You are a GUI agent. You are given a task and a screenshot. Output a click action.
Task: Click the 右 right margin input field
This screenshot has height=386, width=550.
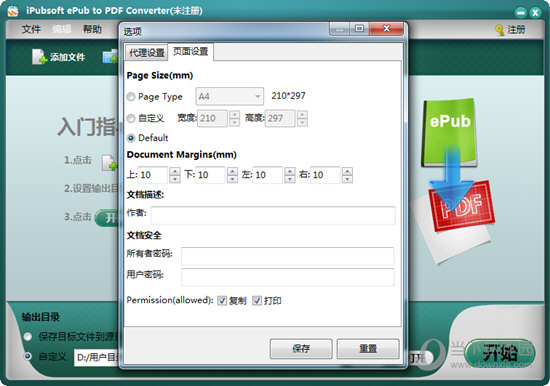pyautogui.click(x=325, y=175)
